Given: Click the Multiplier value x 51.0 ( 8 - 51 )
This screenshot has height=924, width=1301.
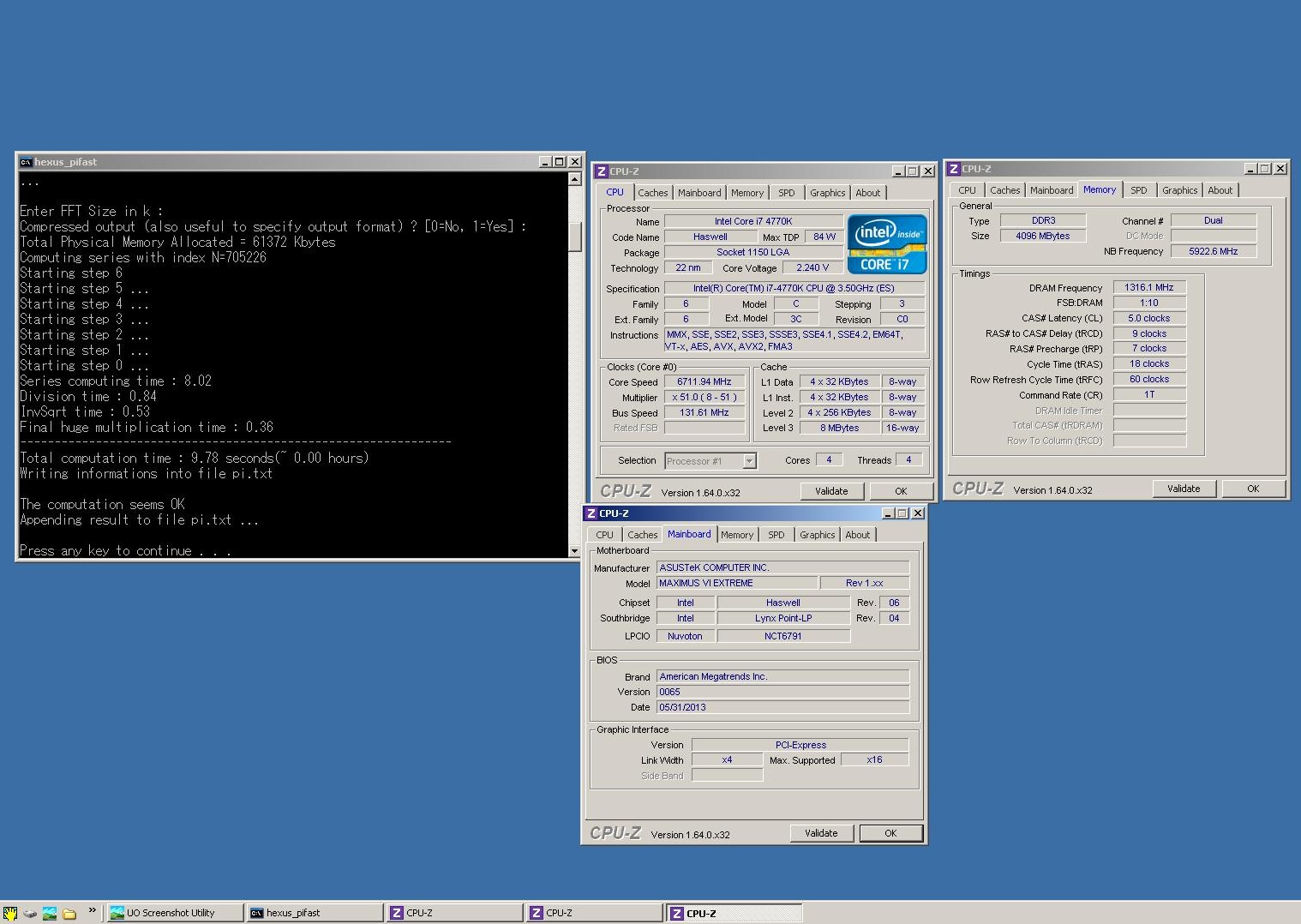Looking at the screenshot, I should click(704, 398).
